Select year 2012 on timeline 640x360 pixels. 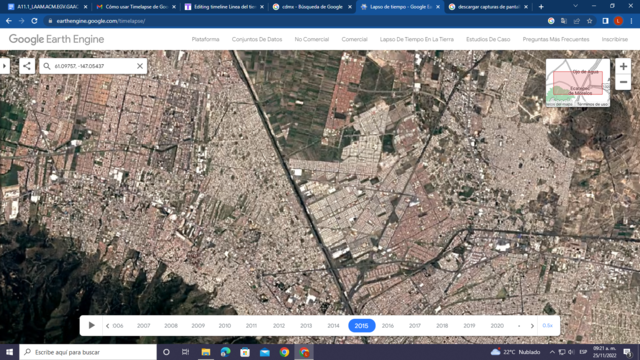[279, 326]
